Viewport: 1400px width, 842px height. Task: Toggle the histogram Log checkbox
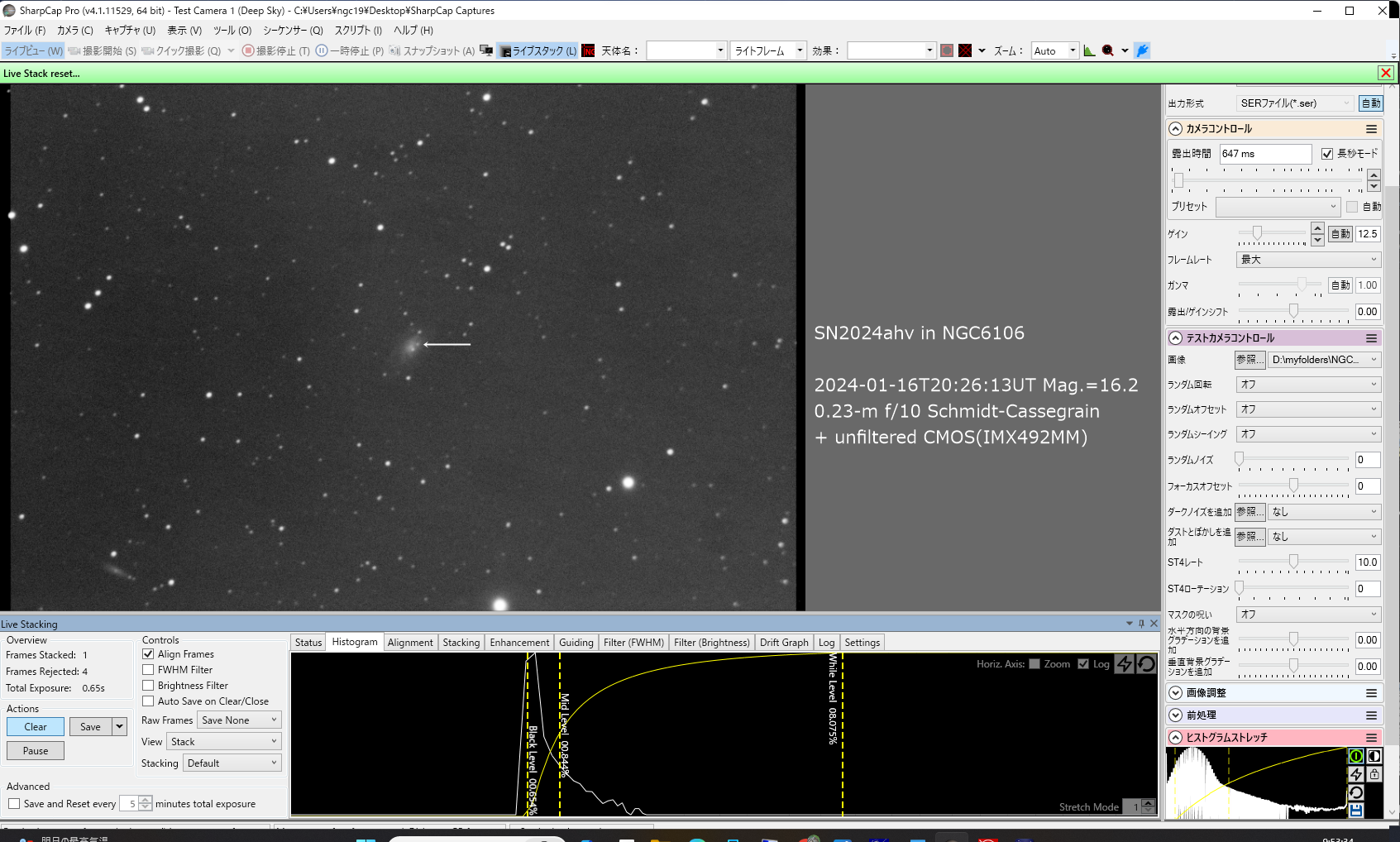coord(1083,664)
